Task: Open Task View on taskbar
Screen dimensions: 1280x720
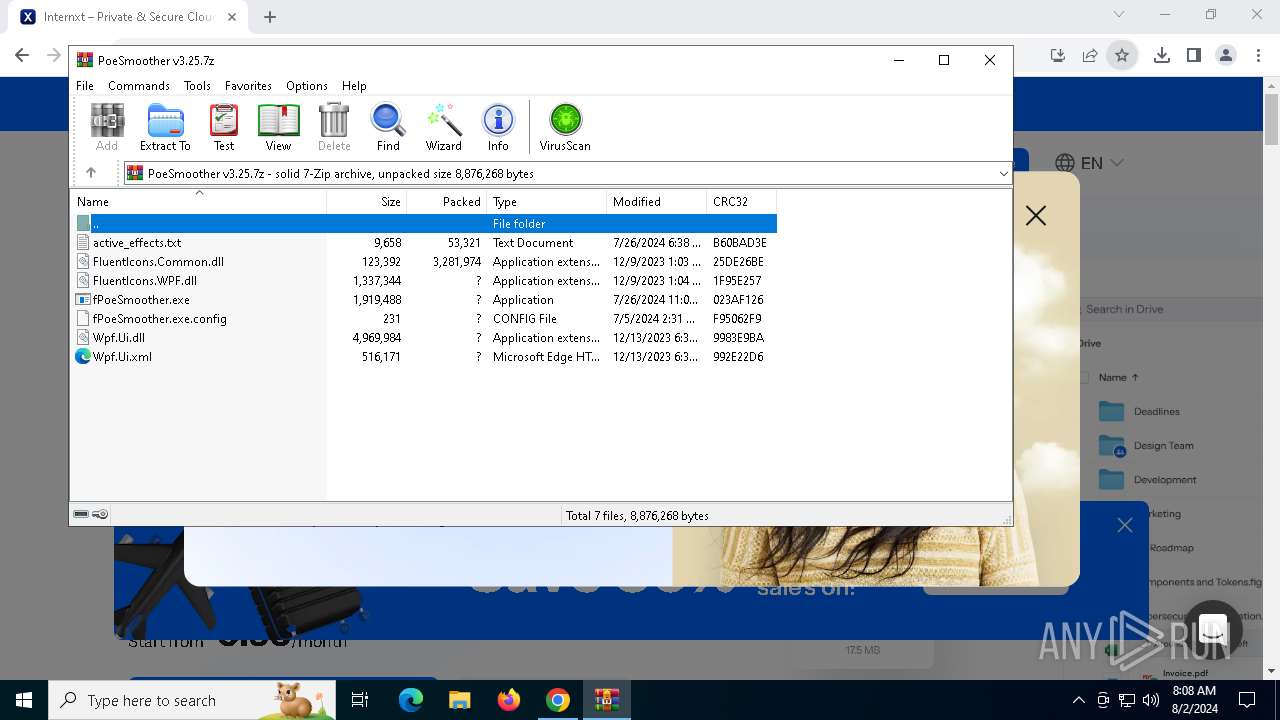Action: coord(361,700)
